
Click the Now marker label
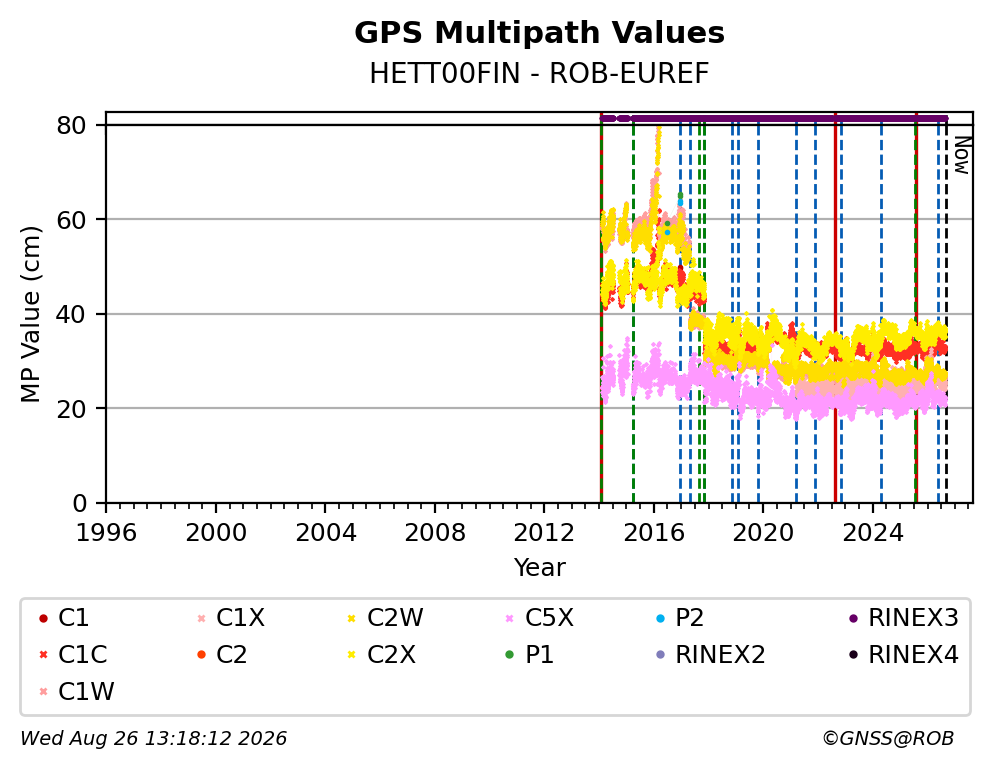pos(962,155)
